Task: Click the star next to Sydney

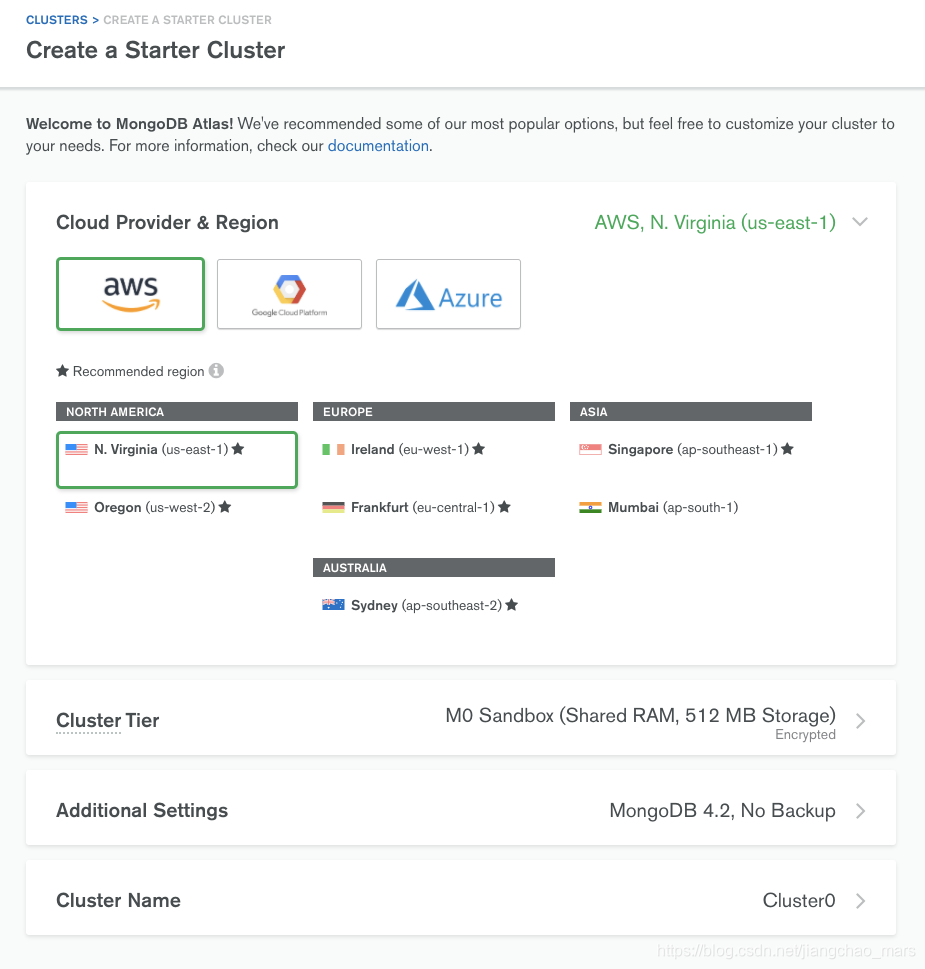Action: click(x=511, y=604)
